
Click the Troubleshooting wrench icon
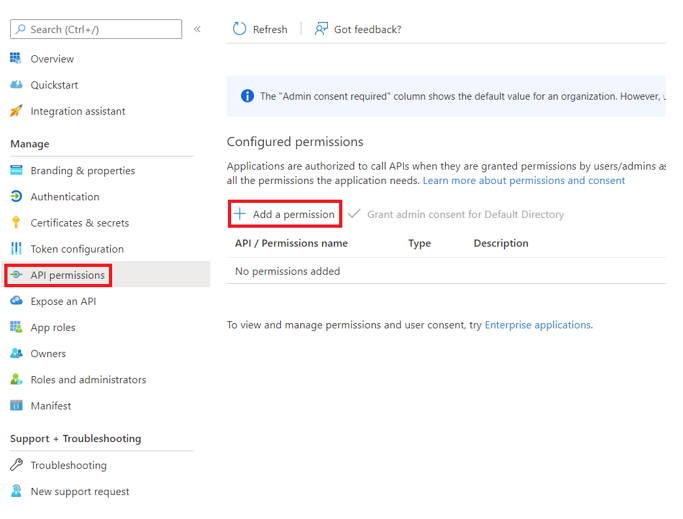point(16,465)
